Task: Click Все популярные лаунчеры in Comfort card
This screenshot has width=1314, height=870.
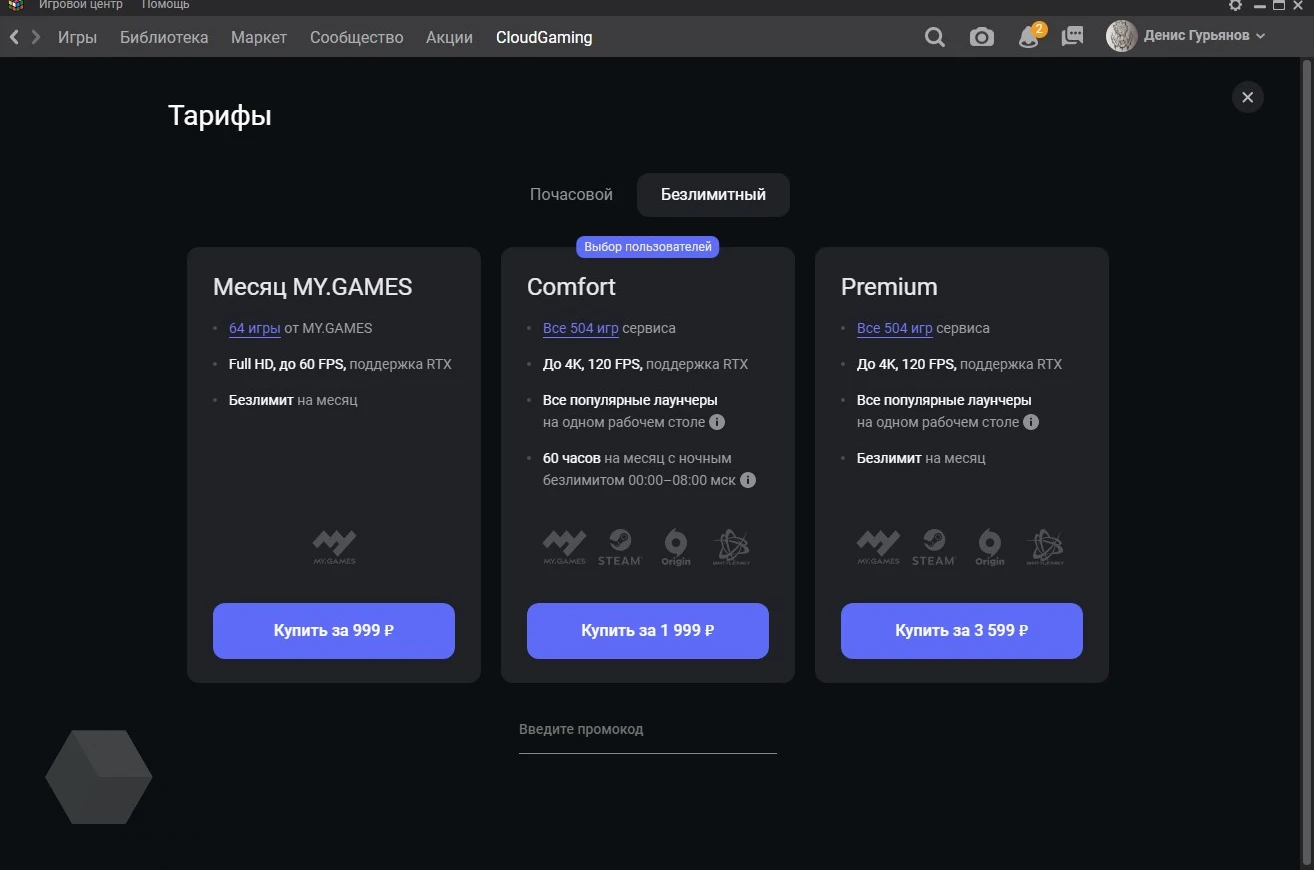Action: point(630,400)
